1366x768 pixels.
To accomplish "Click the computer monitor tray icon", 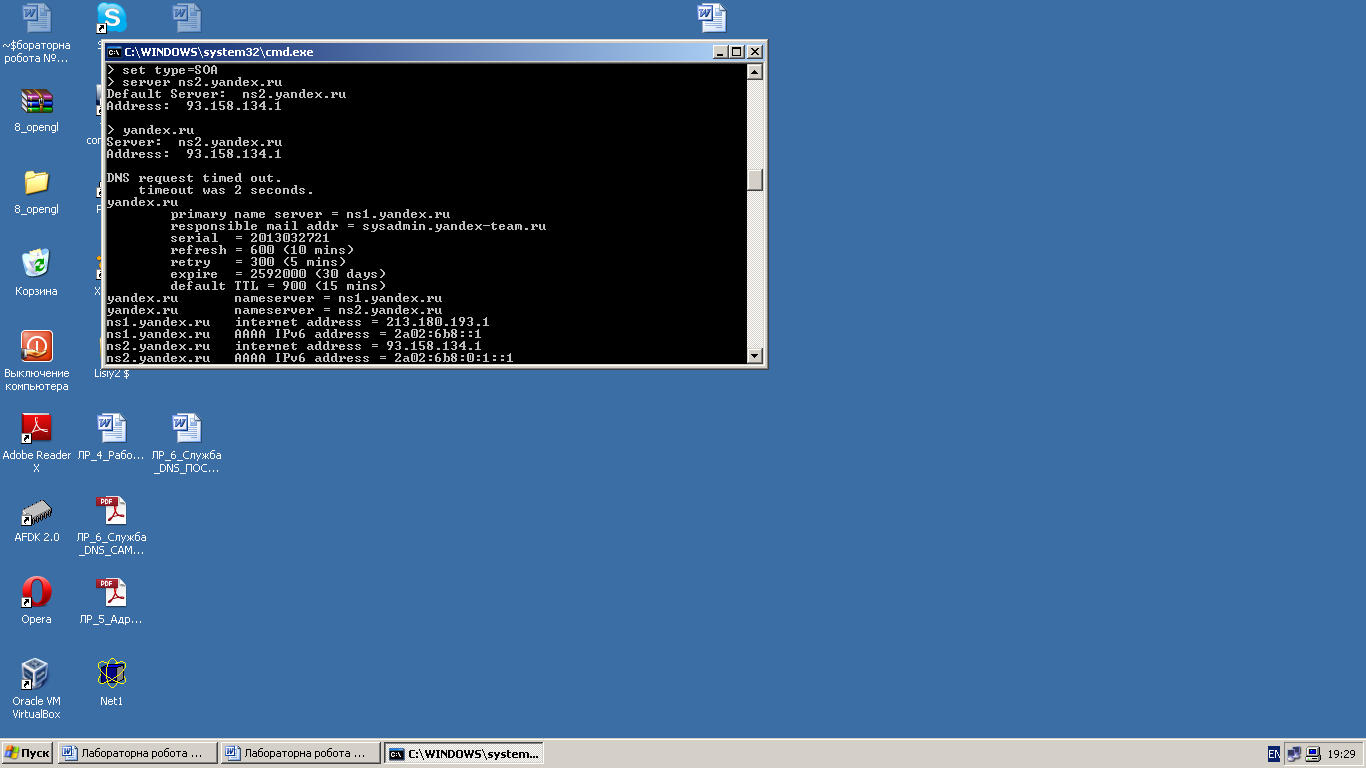I will (1313, 754).
